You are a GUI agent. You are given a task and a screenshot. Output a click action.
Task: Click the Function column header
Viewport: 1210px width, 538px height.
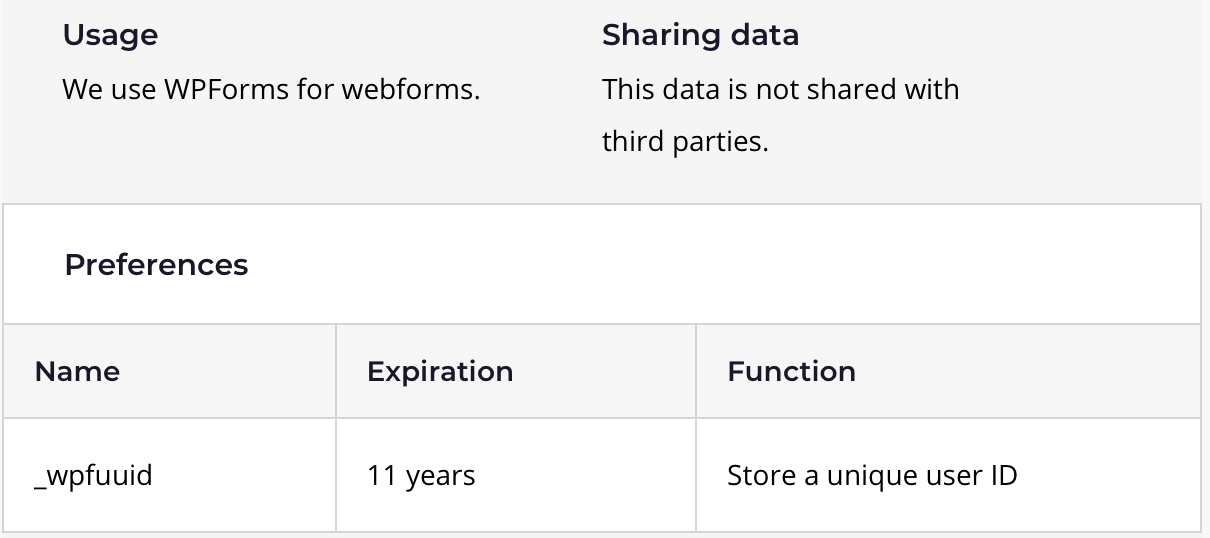pyautogui.click(x=791, y=372)
